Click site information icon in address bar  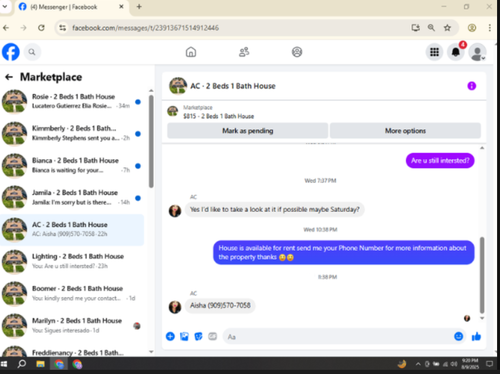(x=63, y=28)
